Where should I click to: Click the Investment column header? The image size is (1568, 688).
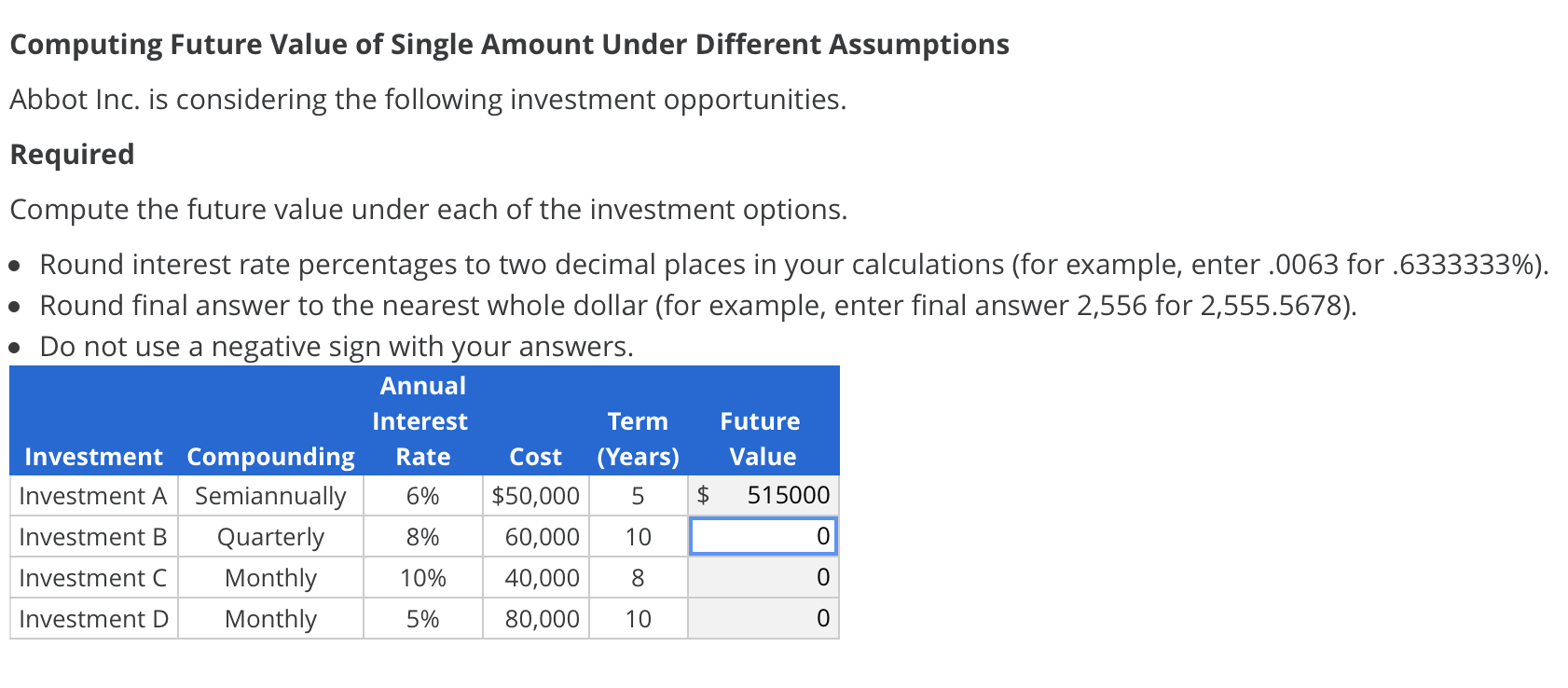point(92,456)
